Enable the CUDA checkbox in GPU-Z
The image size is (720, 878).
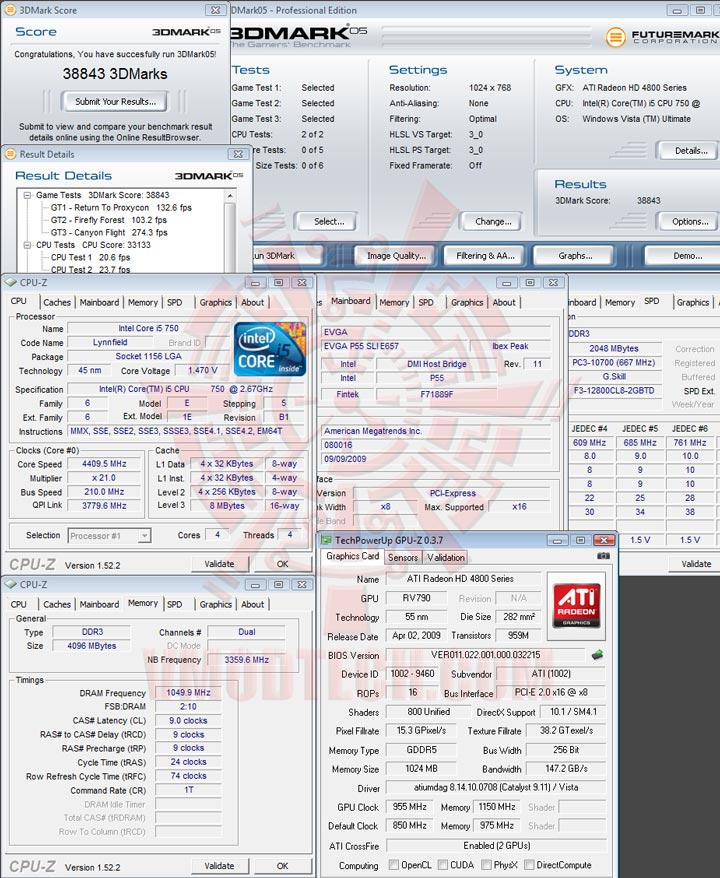click(x=443, y=865)
